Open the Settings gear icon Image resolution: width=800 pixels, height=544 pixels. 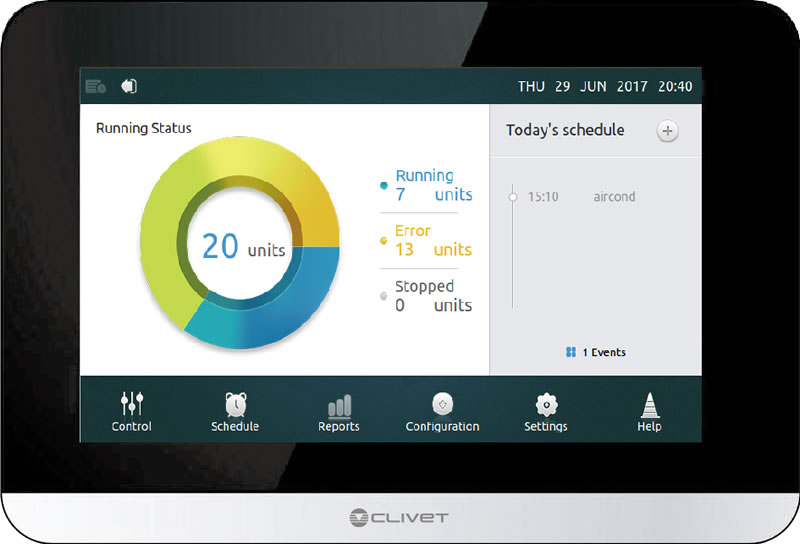tap(546, 405)
